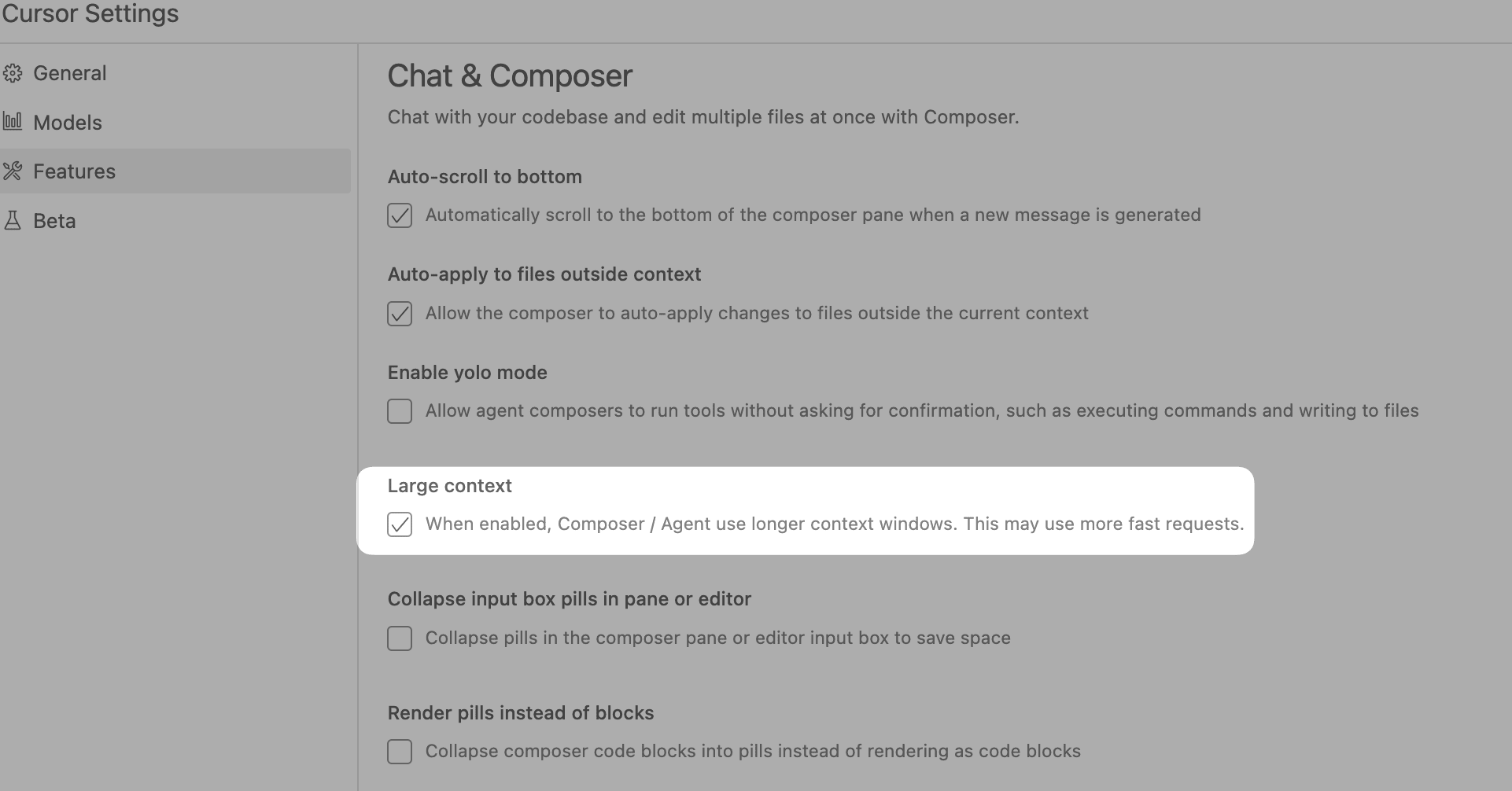Click the Enable yolo mode label
The image size is (1512, 791).
coord(467,373)
